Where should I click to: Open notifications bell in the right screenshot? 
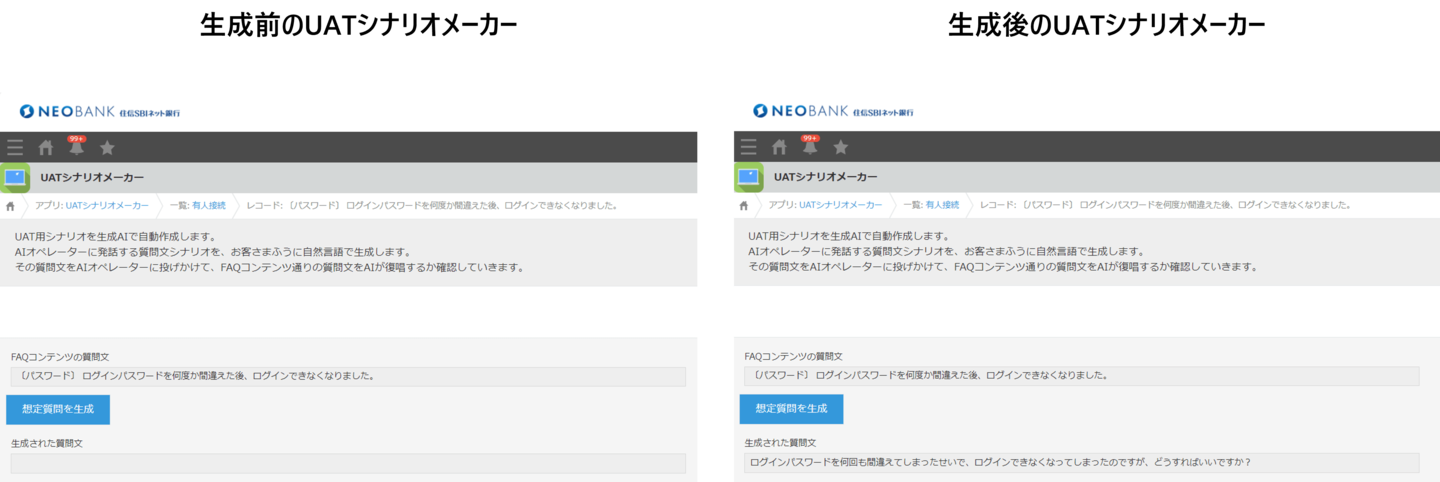click(x=810, y=147)
